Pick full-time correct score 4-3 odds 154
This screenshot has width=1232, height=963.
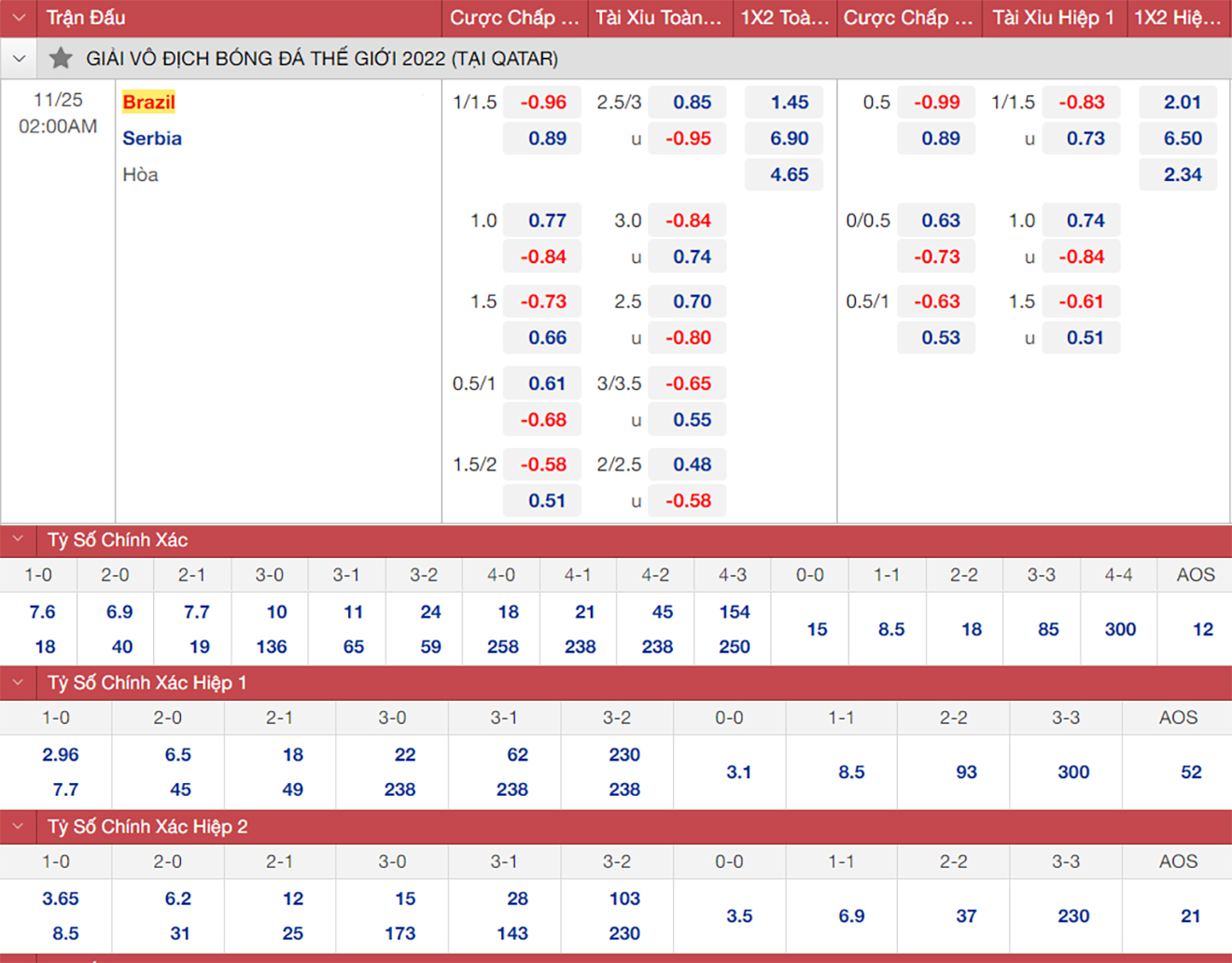735,612
